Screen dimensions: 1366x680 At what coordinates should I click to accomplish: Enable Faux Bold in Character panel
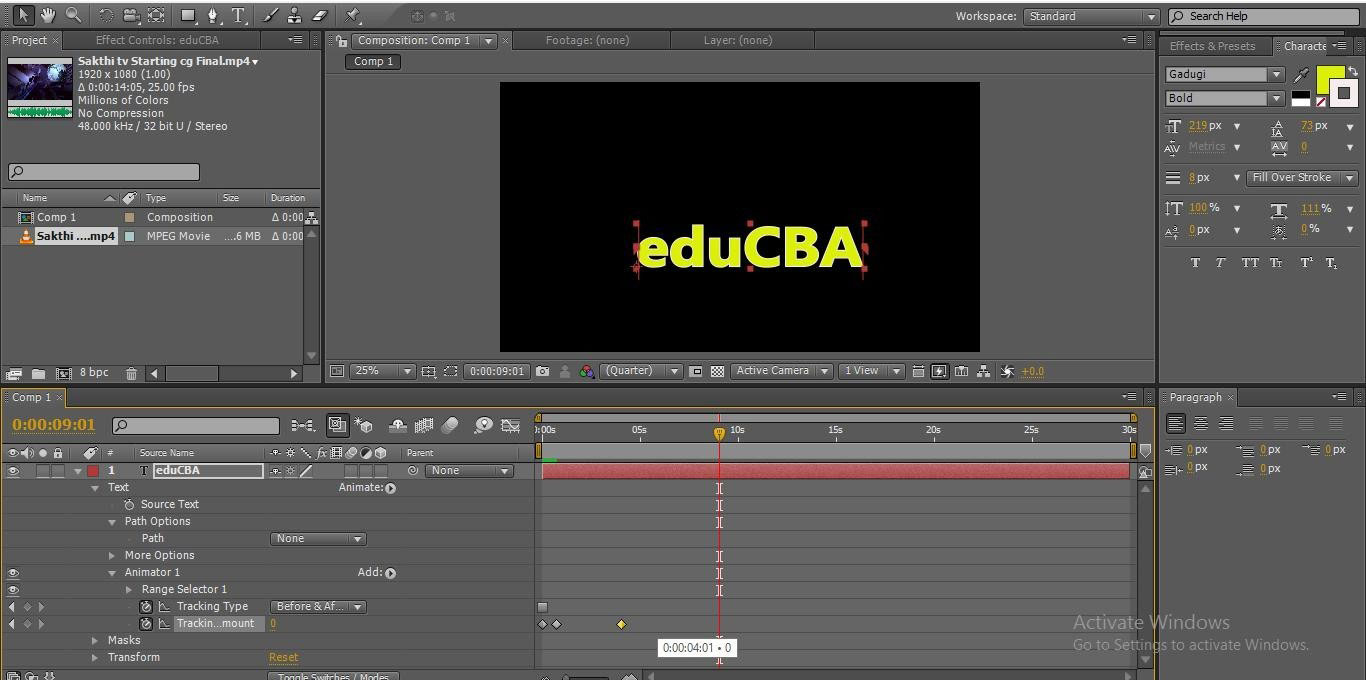(1195, 263)
